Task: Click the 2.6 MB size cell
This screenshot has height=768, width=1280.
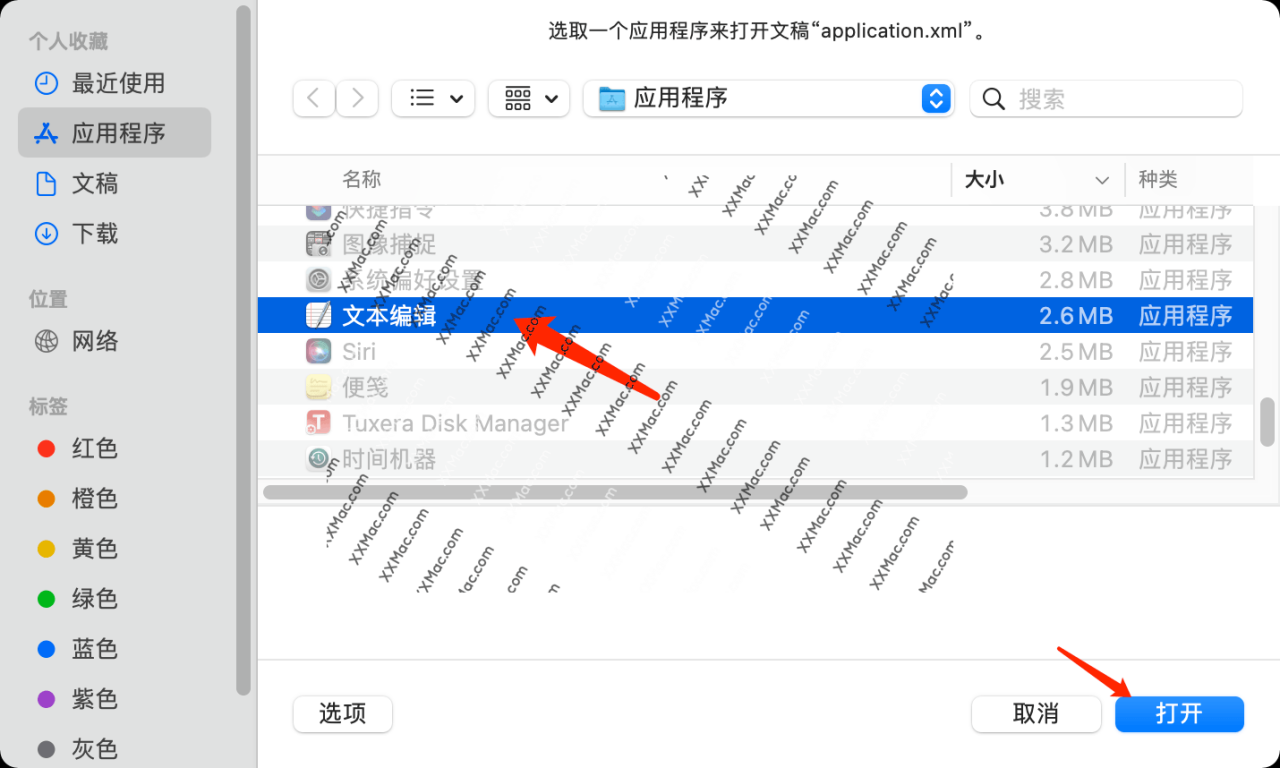Action: tap(1075, 316)
